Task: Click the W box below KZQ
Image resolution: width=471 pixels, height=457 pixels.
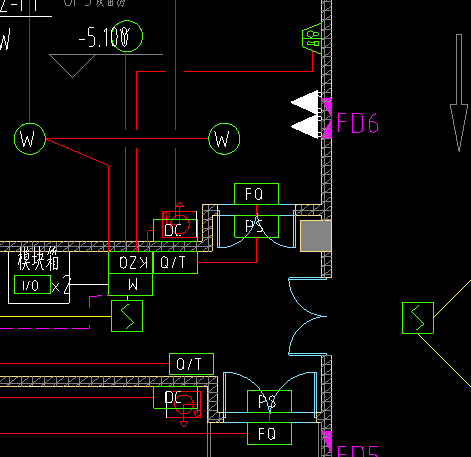Action: [x=131, y=285]
